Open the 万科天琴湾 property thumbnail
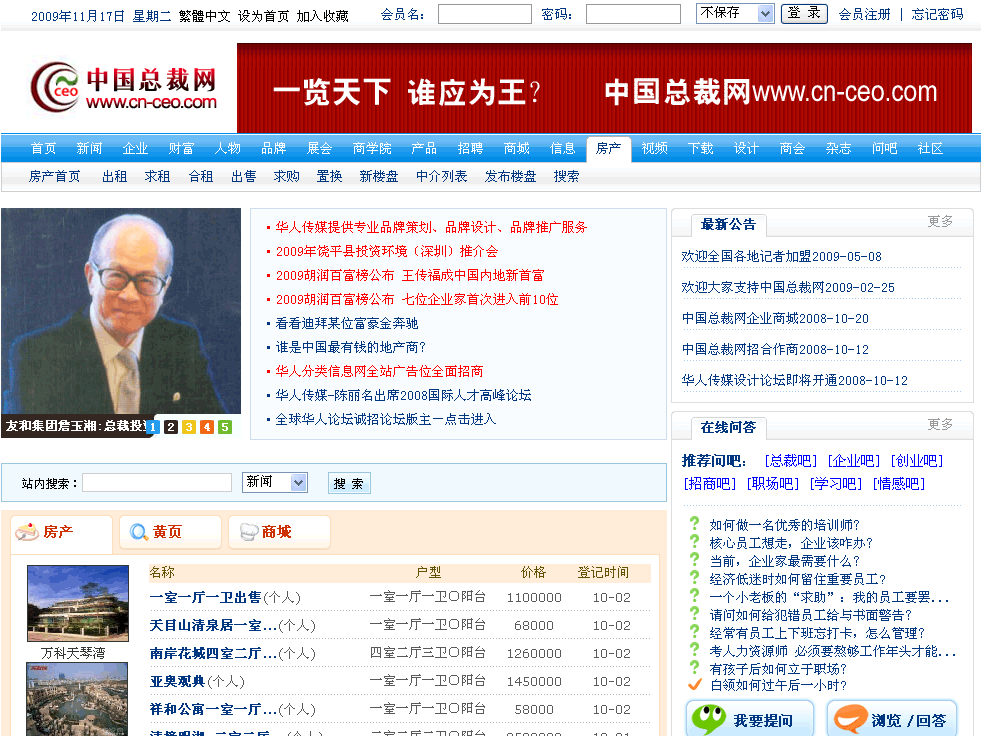Image resolution: width=983 pixels, height=736 pixels. (x=78, y=603)
